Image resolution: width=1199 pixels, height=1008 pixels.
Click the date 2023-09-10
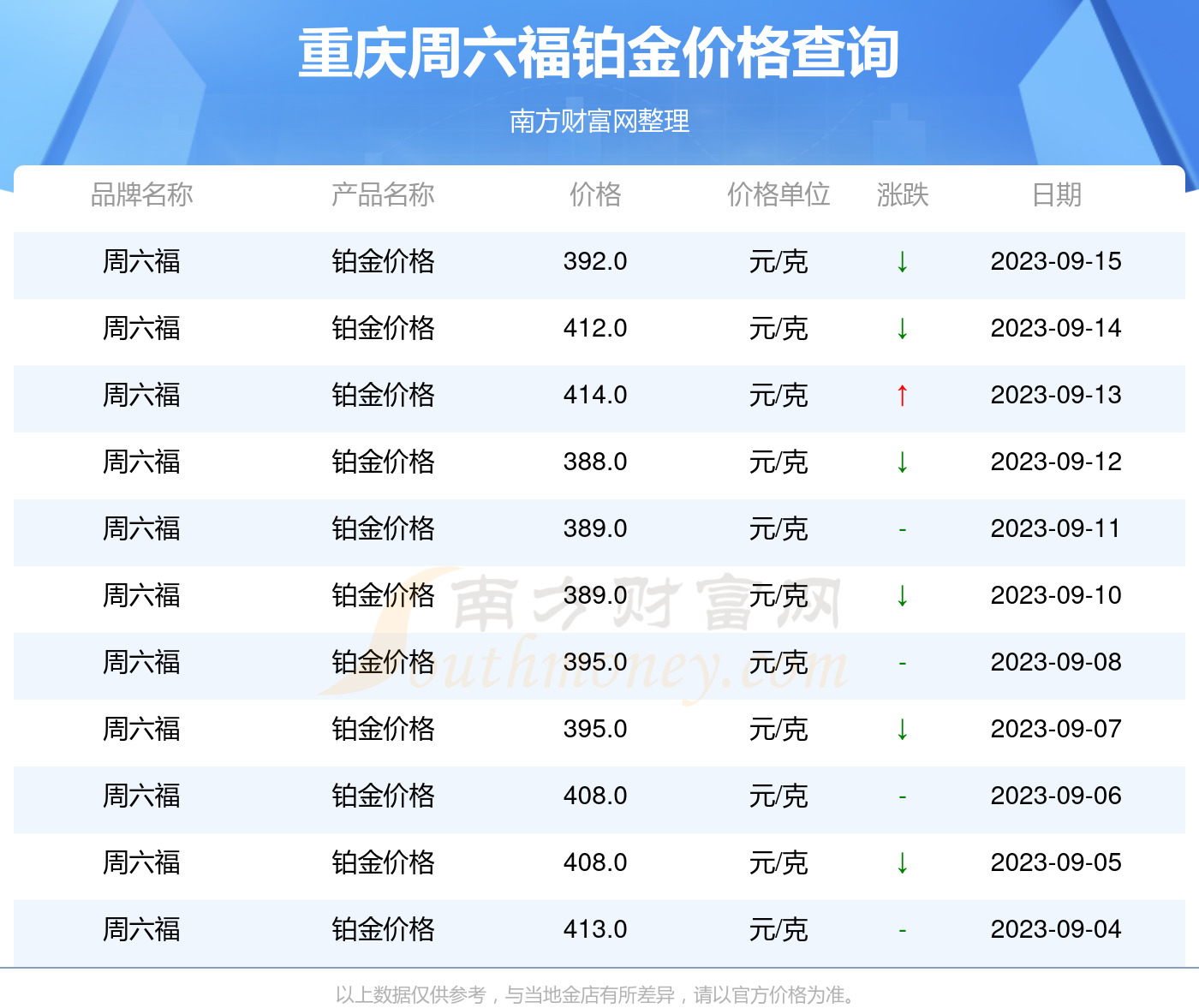pyautogui.click(x=1056, y=595)
